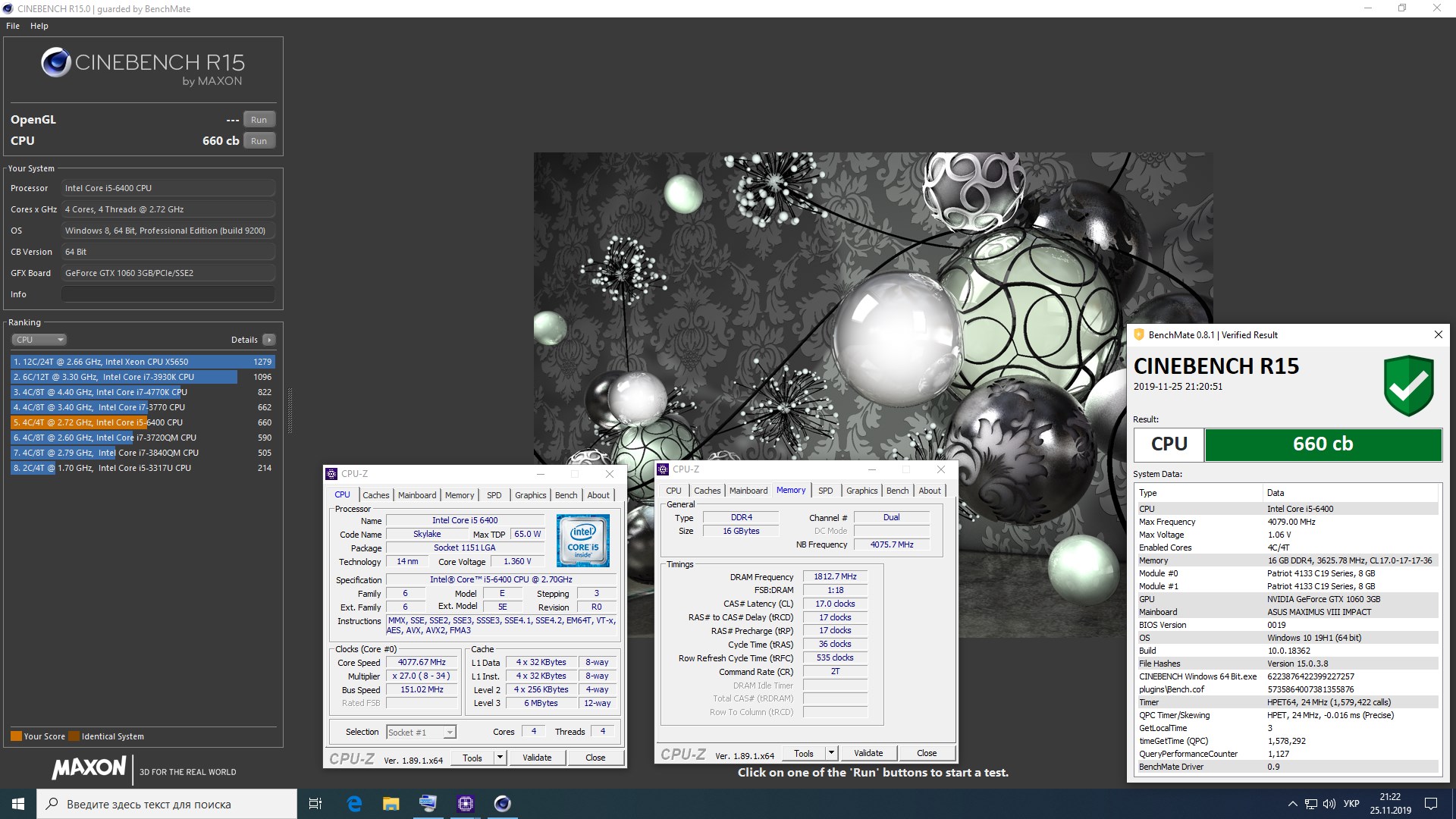Switch to CPU-Z taskbar icon
This screenshot has height=819, width=1456.
[x=465, y=804]
